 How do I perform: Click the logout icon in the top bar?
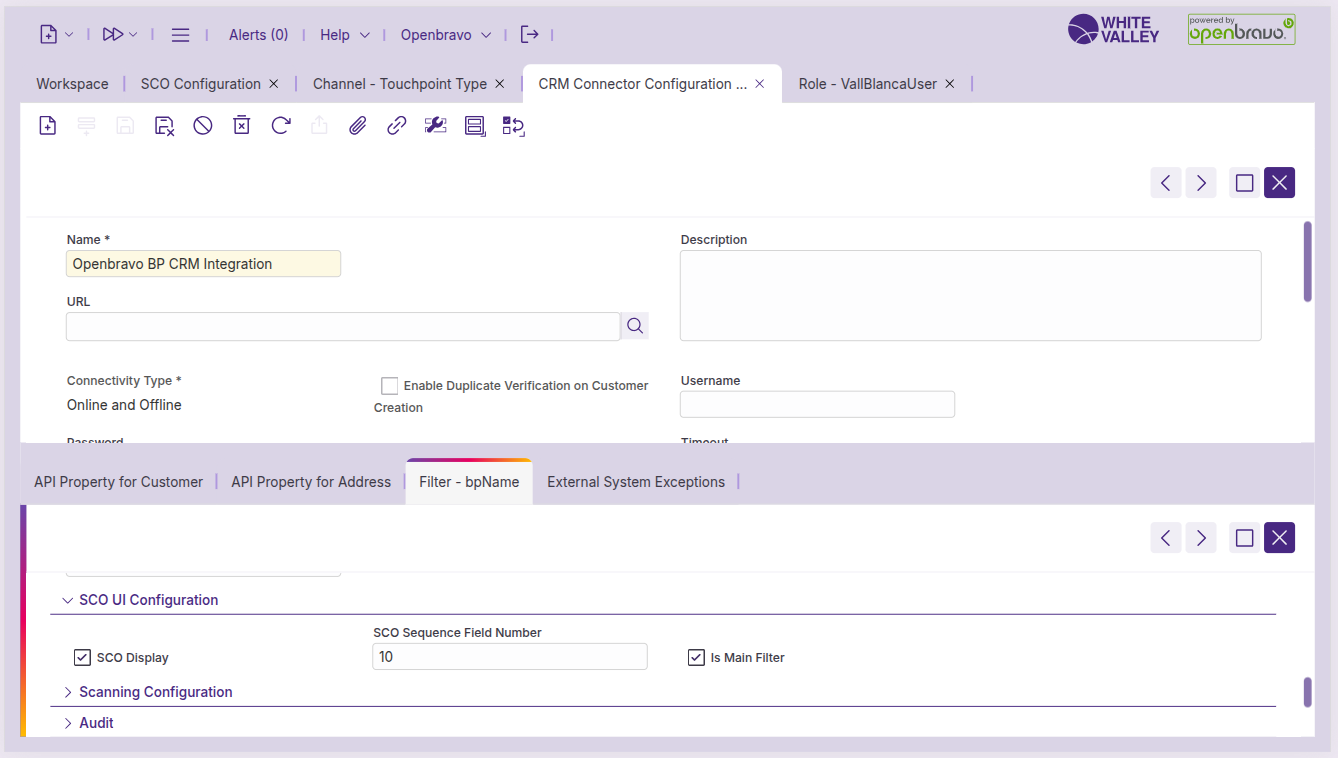click(530, 34)
